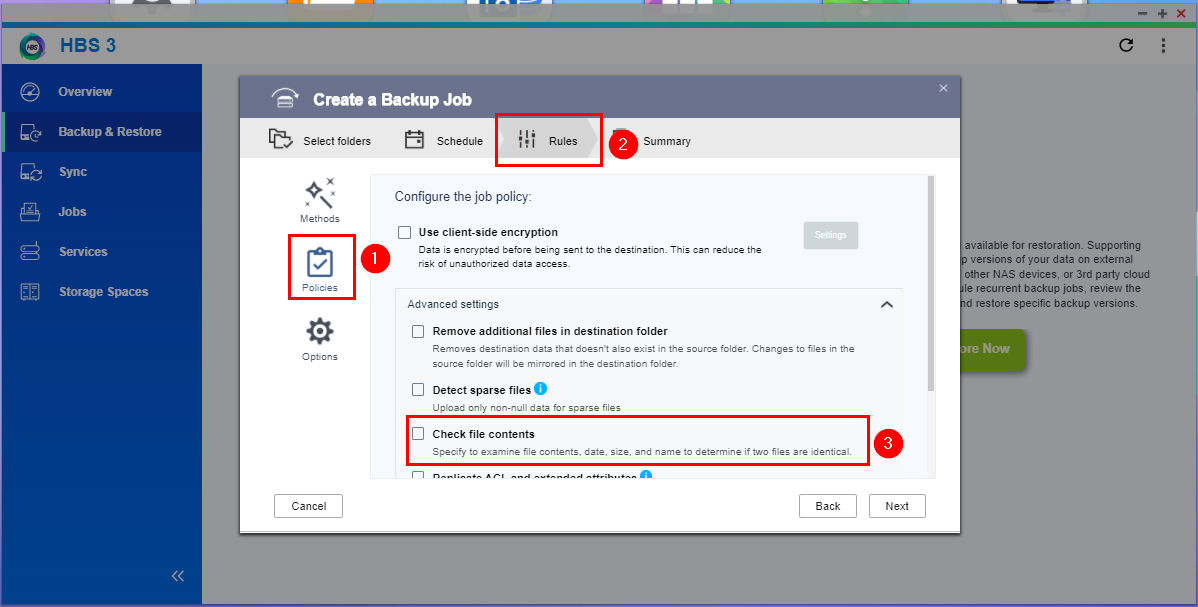Image resolution: width=1198 pixels, height=607 pixels.
Task: Collapse the Advanced settings section
Action: pos(886,304)
